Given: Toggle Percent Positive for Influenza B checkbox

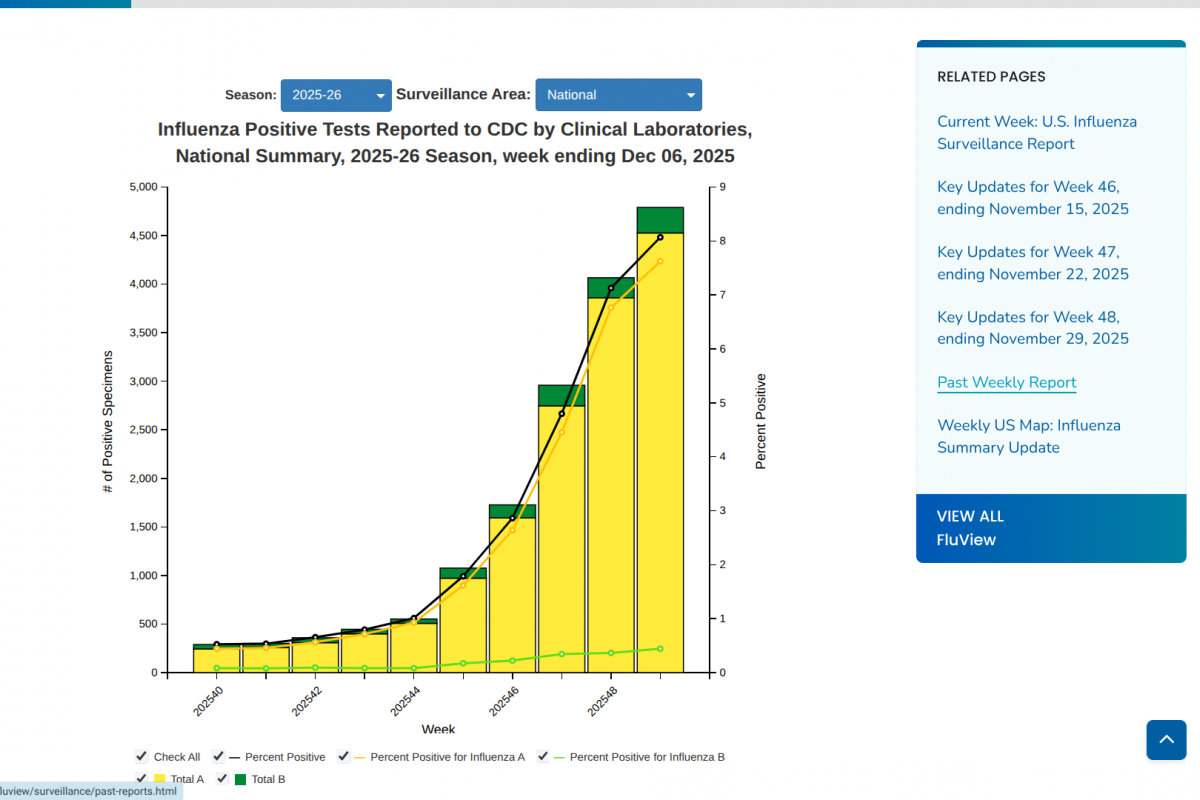Looking at the screenshot, I should (543, 757).
